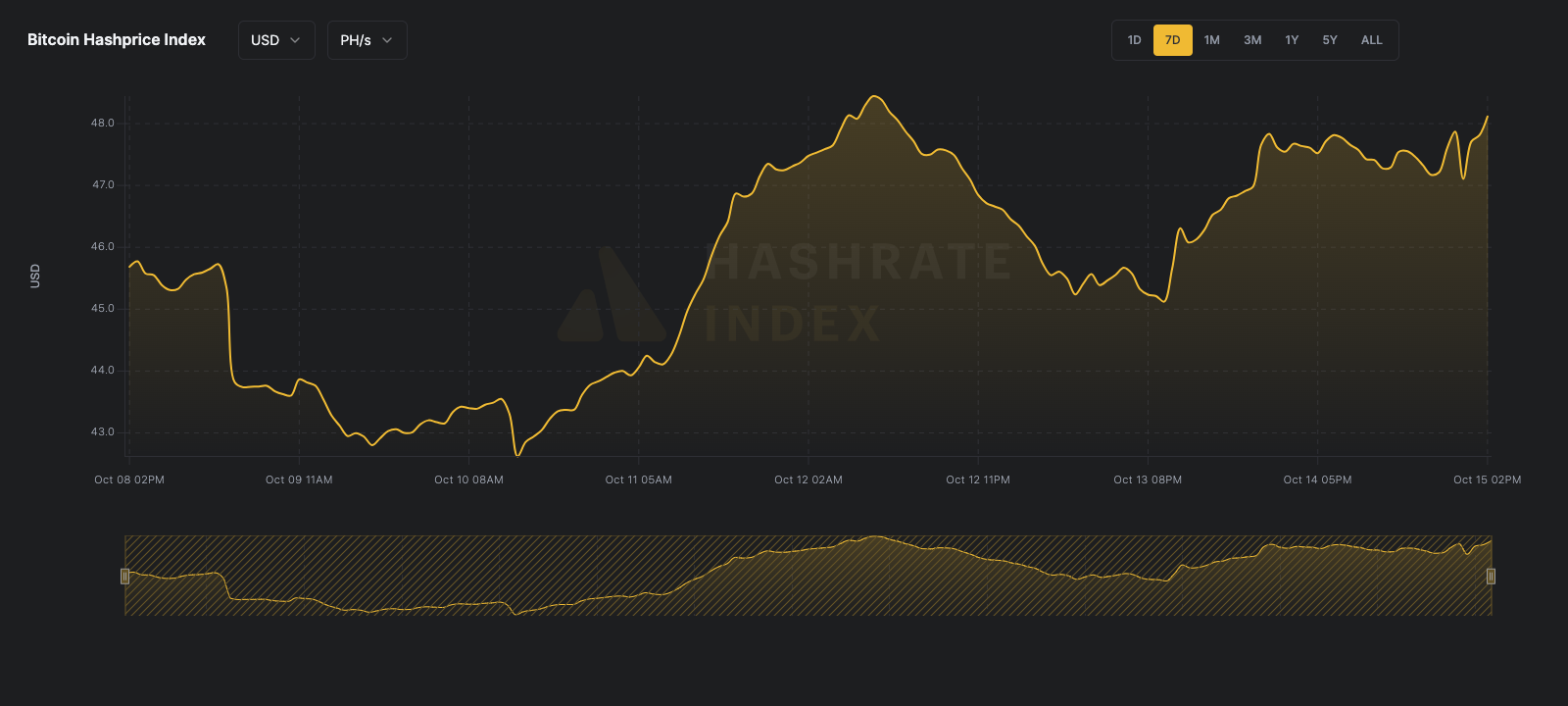Switch to the 1M time range
The image size is (1568, 706).
pyautogui.click(x=1212, y=40)
